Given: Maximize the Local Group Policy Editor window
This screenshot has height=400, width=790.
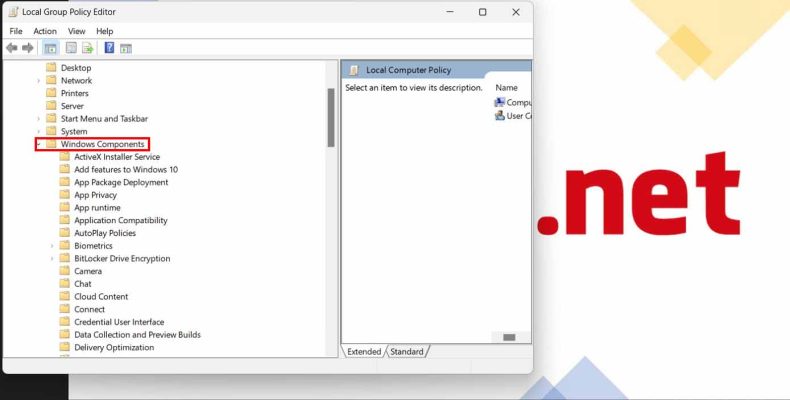Looking at the screenshot, I should tap(483, 12).
